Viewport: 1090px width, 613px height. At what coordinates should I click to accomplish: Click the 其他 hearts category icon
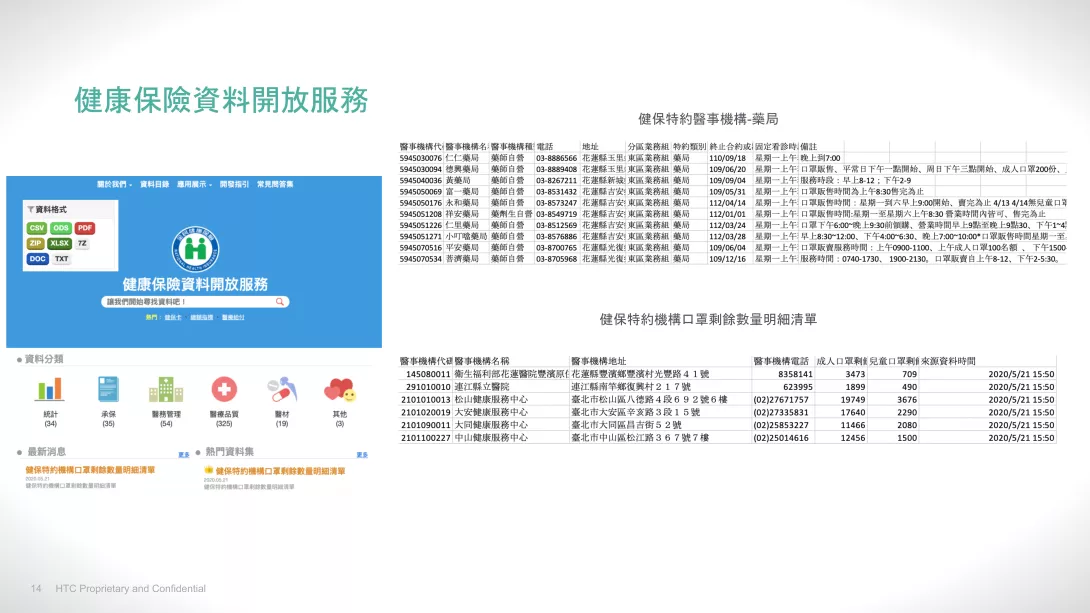(339, 389)
